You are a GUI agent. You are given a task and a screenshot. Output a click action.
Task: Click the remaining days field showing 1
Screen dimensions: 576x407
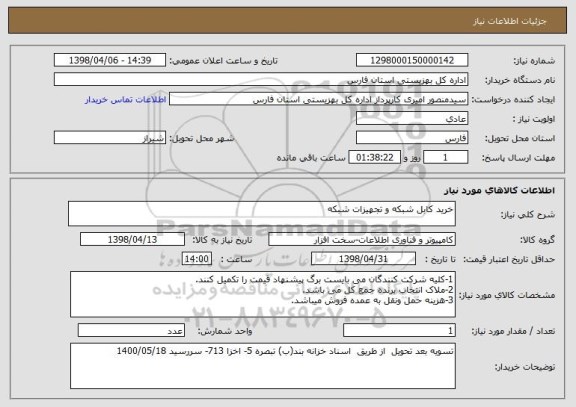pyautogui.click(x=445, y=157)
